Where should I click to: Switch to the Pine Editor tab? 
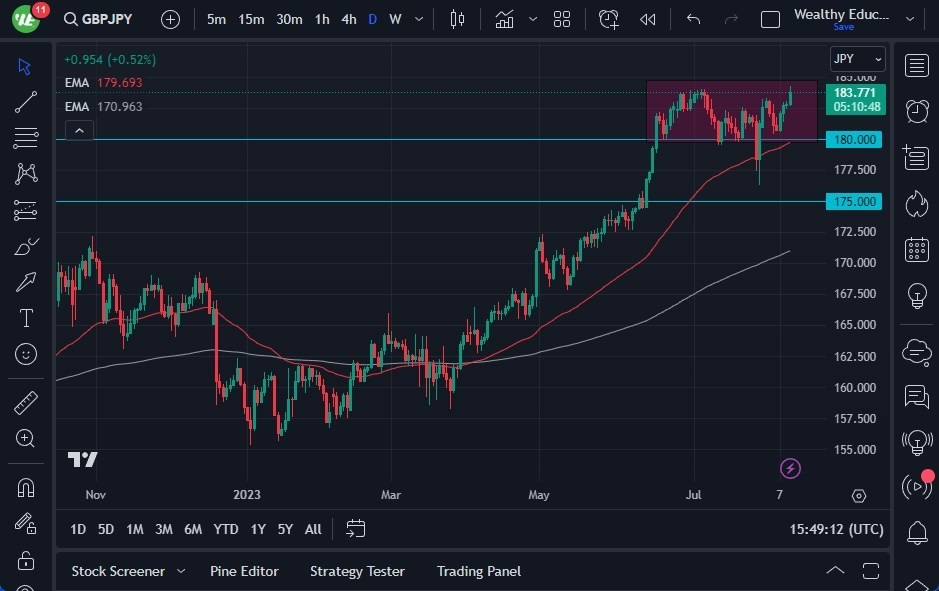[x=244, y=571]
